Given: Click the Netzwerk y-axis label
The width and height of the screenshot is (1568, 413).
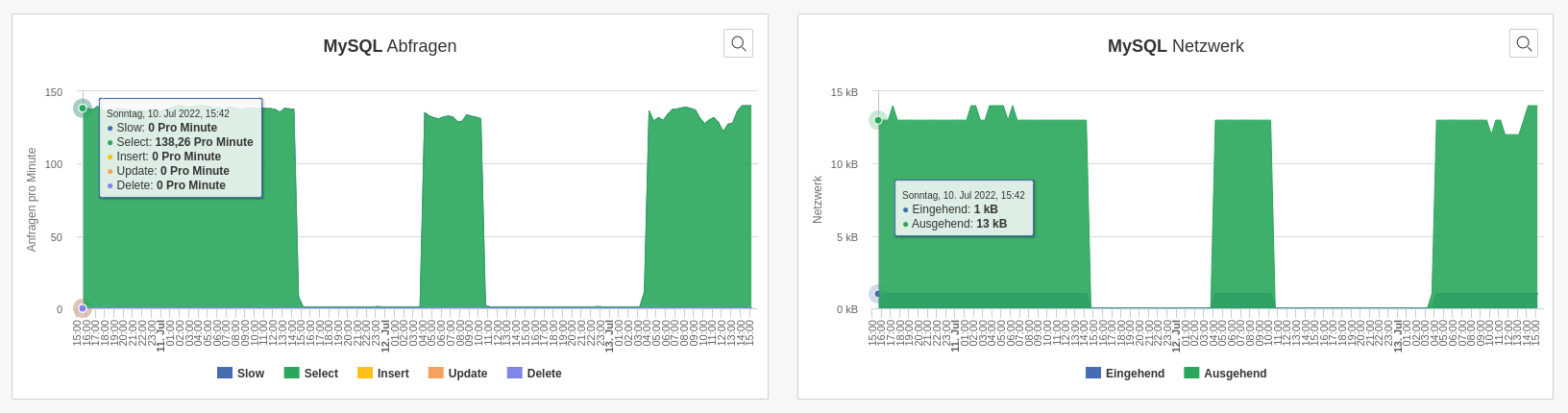Looking at the screenshot, I should (818, 200).
